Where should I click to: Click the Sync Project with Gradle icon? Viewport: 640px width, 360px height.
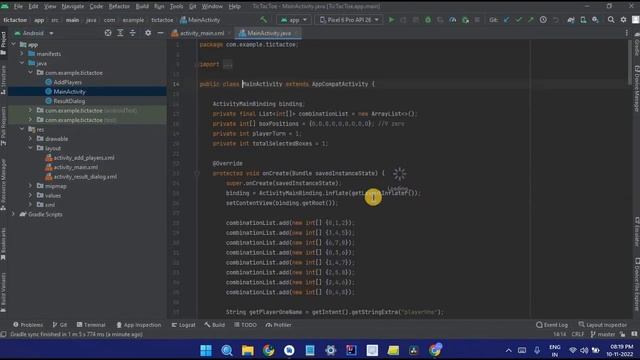pos(571,20)
